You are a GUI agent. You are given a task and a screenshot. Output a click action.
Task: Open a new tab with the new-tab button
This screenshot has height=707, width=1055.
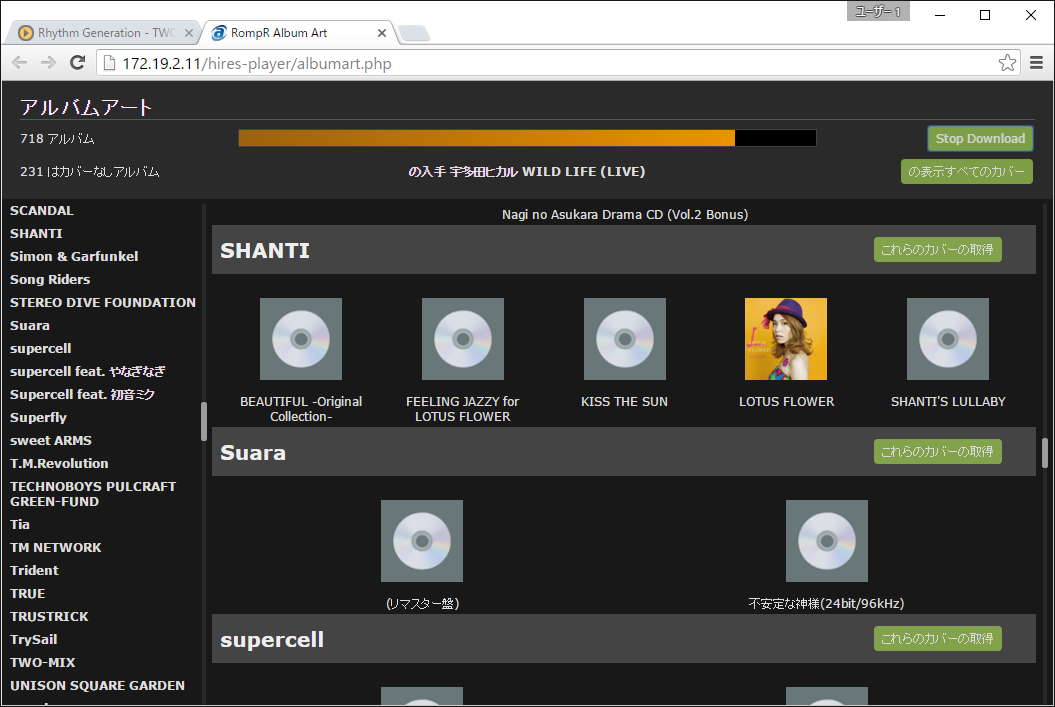(414, 33)
